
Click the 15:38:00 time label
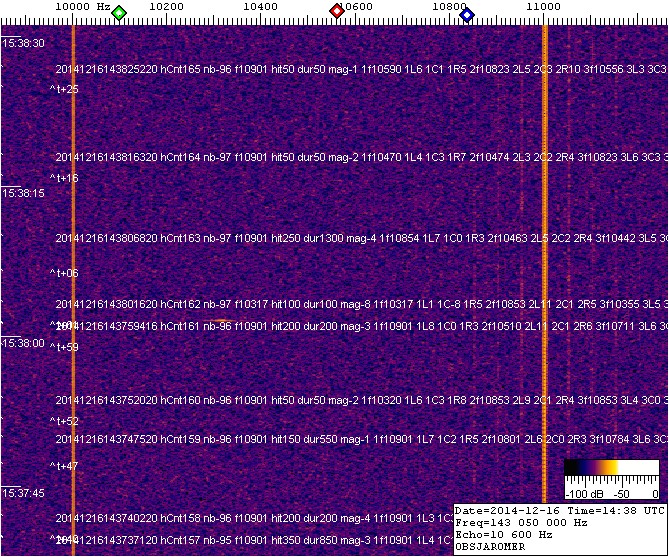click(24, 343)
